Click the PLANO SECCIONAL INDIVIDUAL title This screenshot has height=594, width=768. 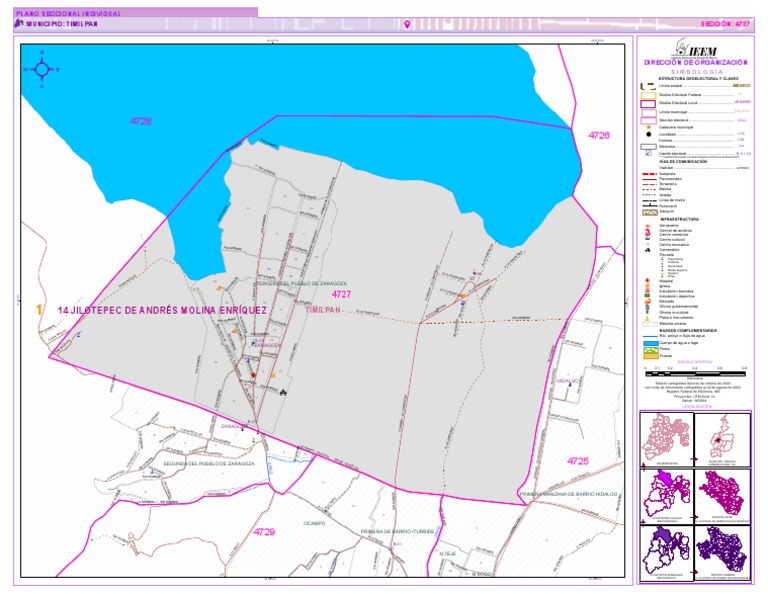(68, 14)
